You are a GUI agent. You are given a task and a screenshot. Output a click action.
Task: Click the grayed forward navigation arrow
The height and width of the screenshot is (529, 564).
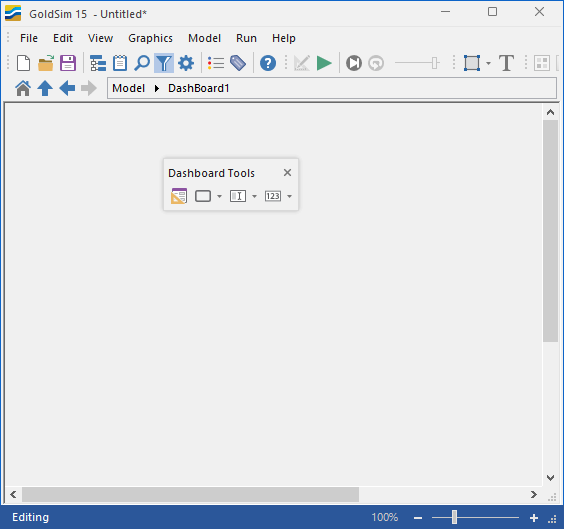click(x=89, y=88)
